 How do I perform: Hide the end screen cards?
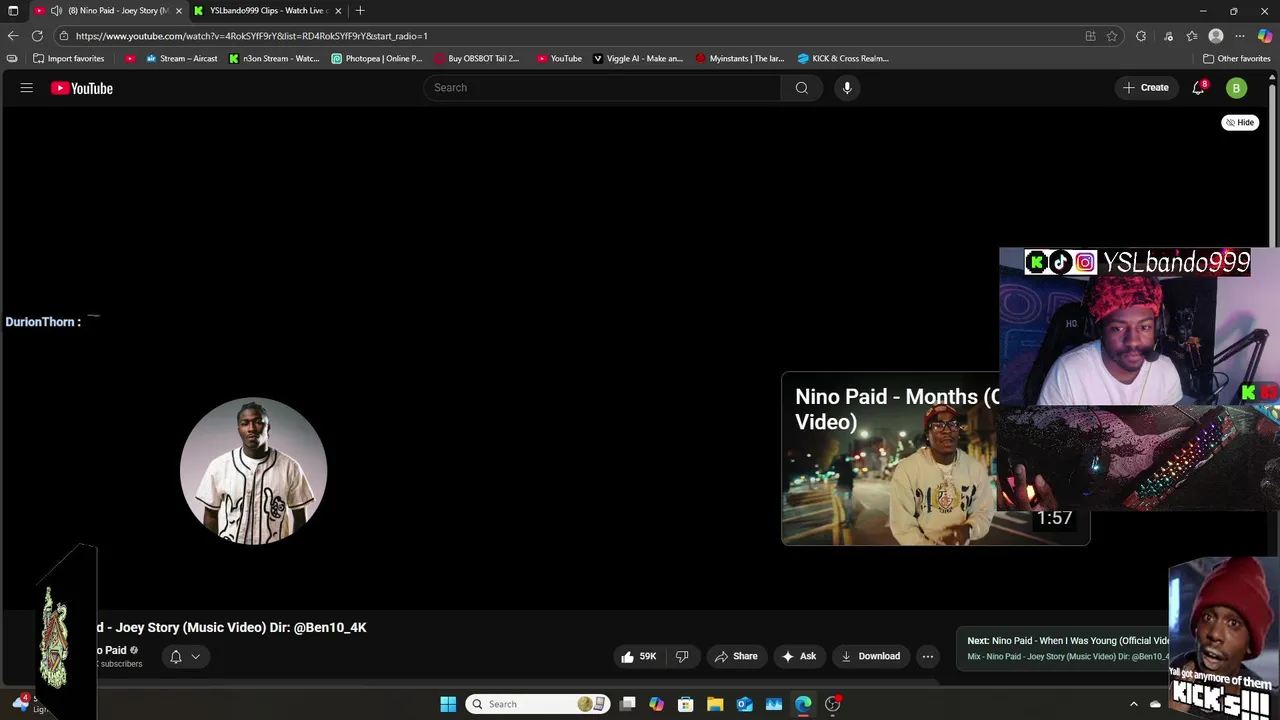[x=1240, y=123]
